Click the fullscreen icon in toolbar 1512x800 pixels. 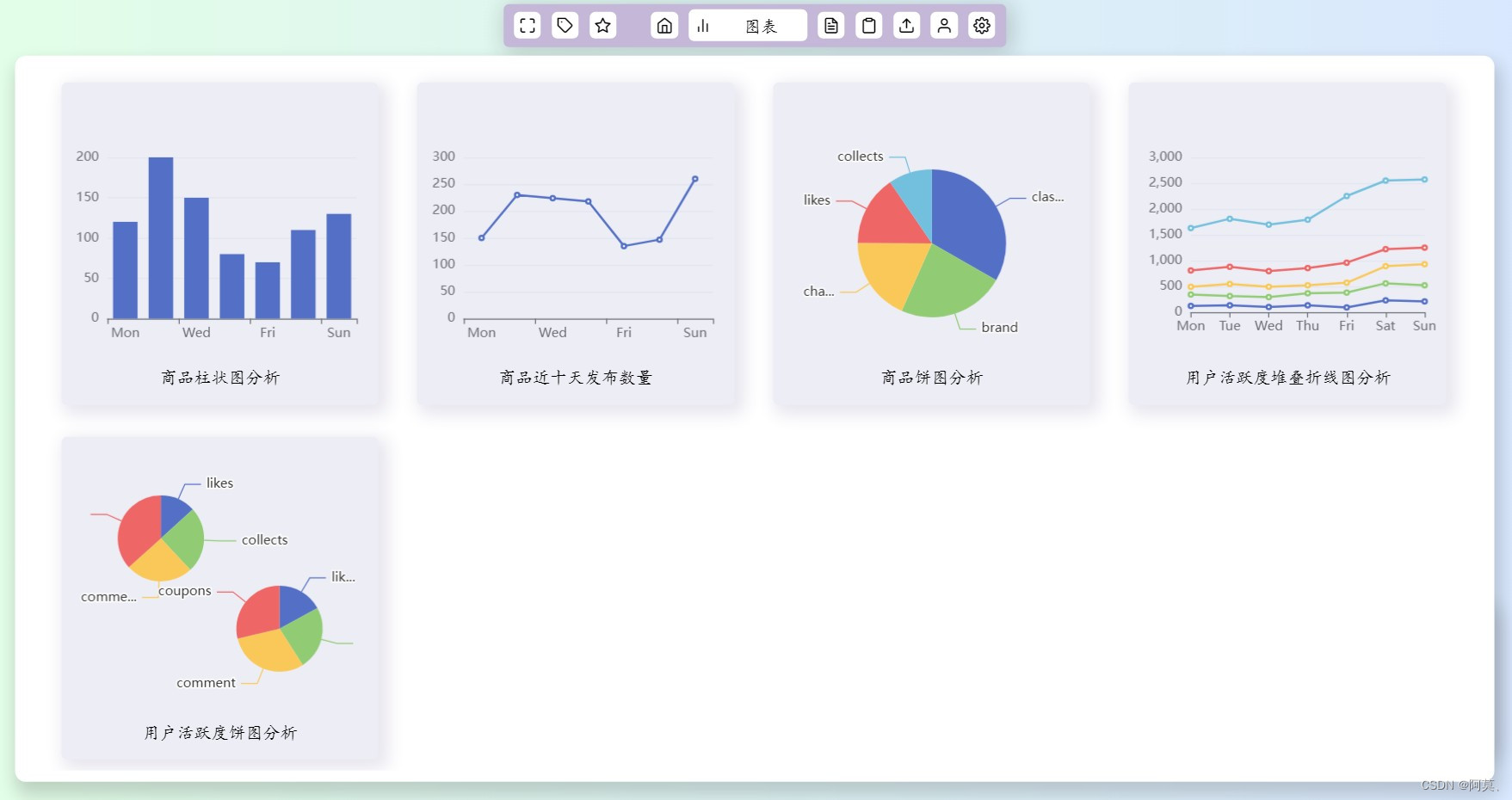point(528,26)
